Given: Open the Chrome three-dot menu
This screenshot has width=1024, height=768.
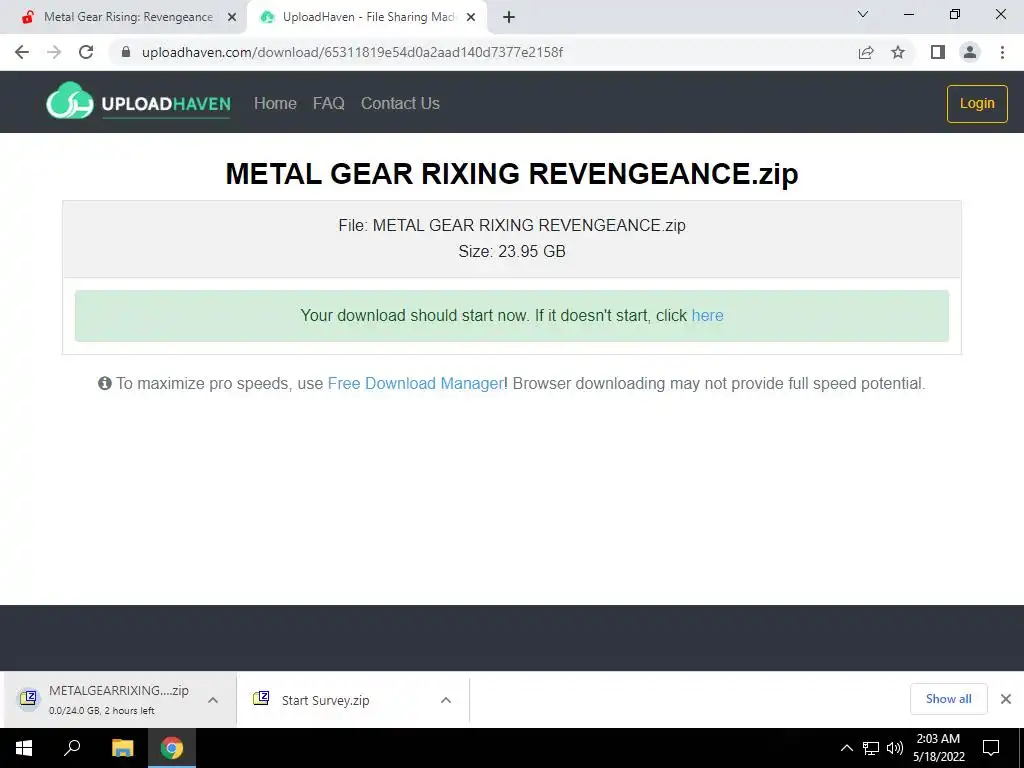Looking at the screenshot, I should 1002,52.
